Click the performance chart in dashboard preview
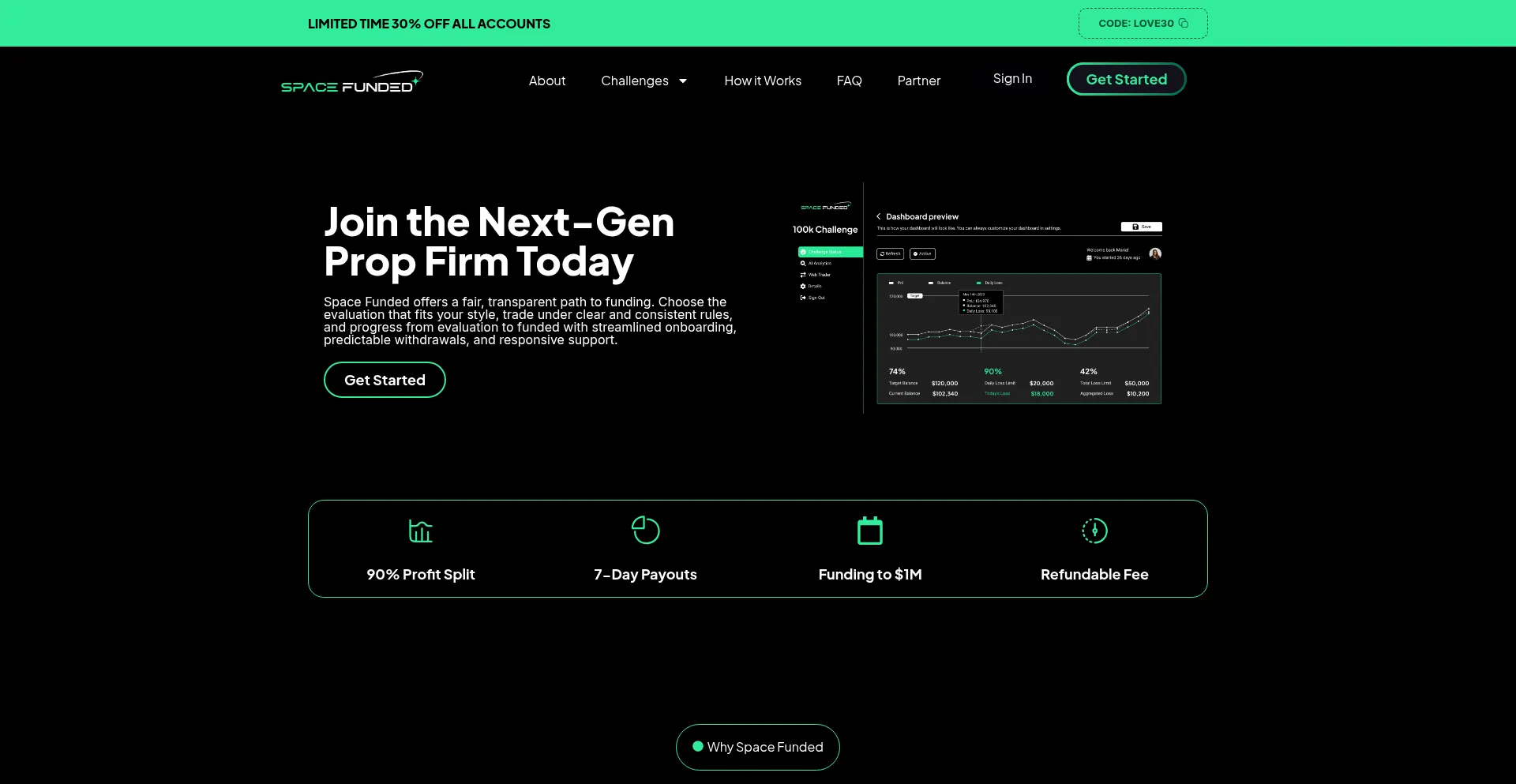The width and height of the screenshot is (1516, 784). 1019,339
